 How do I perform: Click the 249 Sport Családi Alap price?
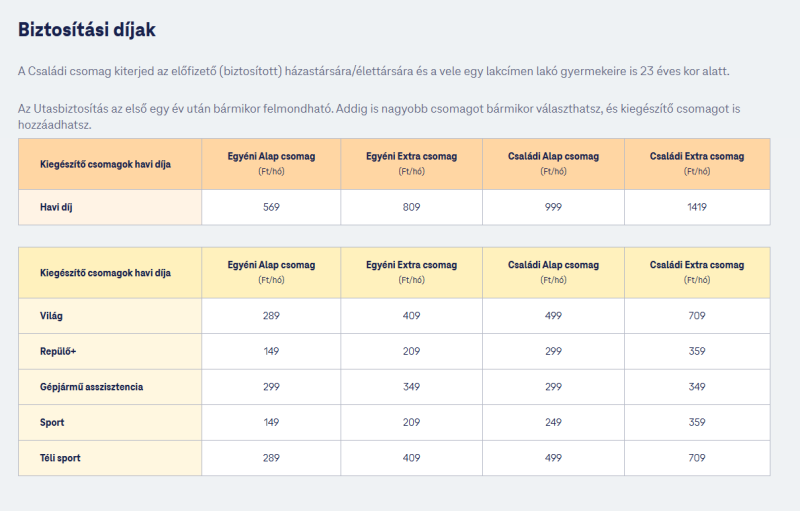pyautogui.click(x=553, y=423)
